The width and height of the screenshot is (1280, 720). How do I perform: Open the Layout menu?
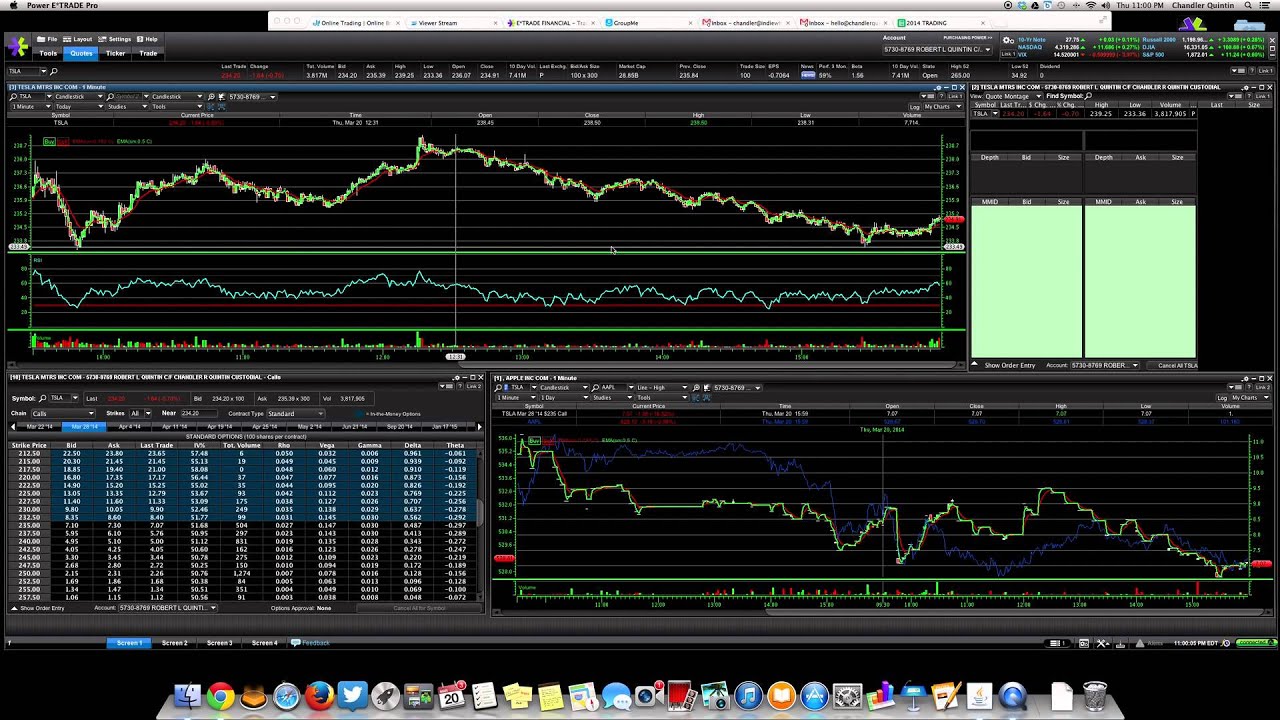77,39
